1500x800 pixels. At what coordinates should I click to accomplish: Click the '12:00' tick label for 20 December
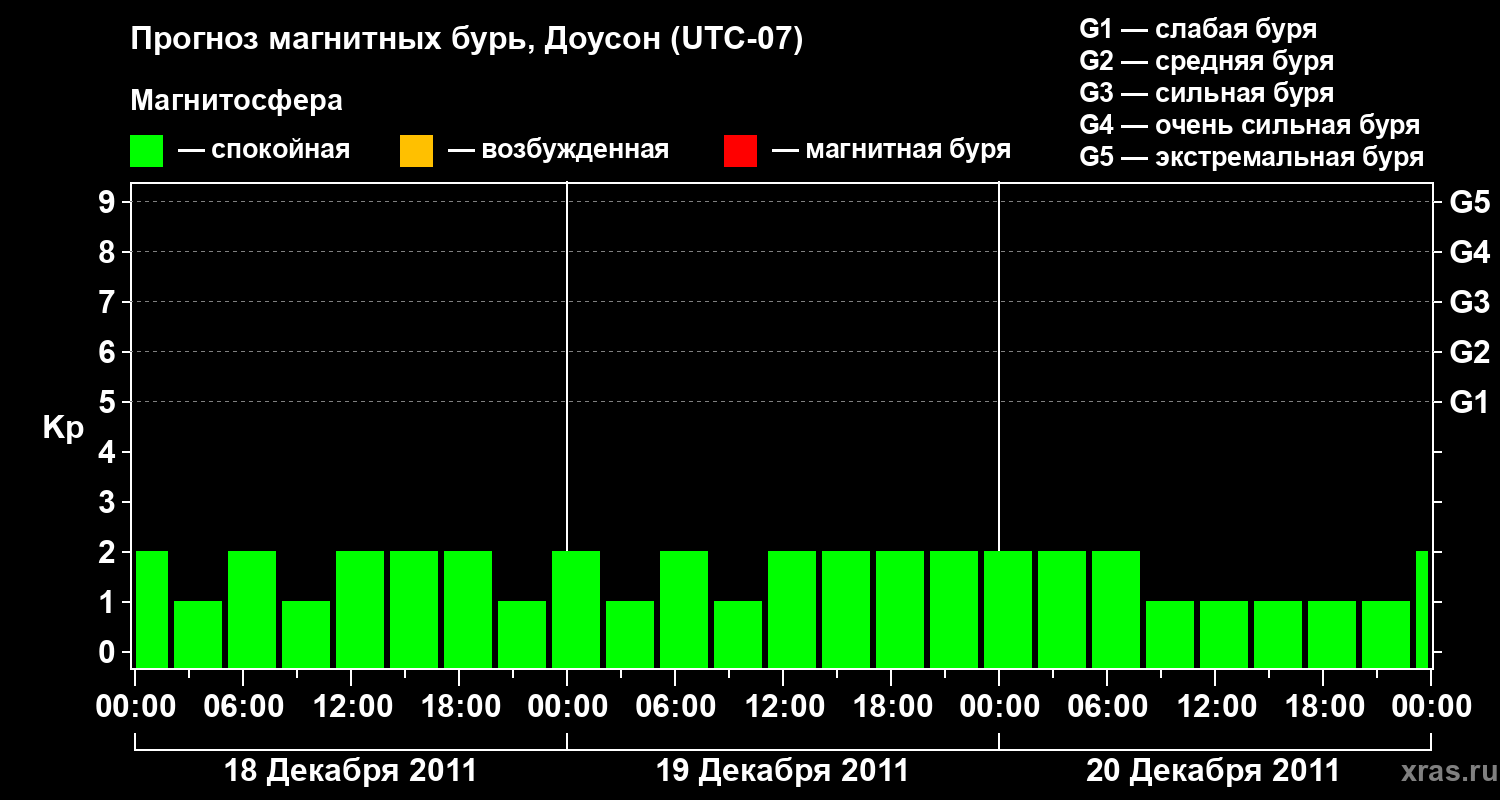[1216, 707]
